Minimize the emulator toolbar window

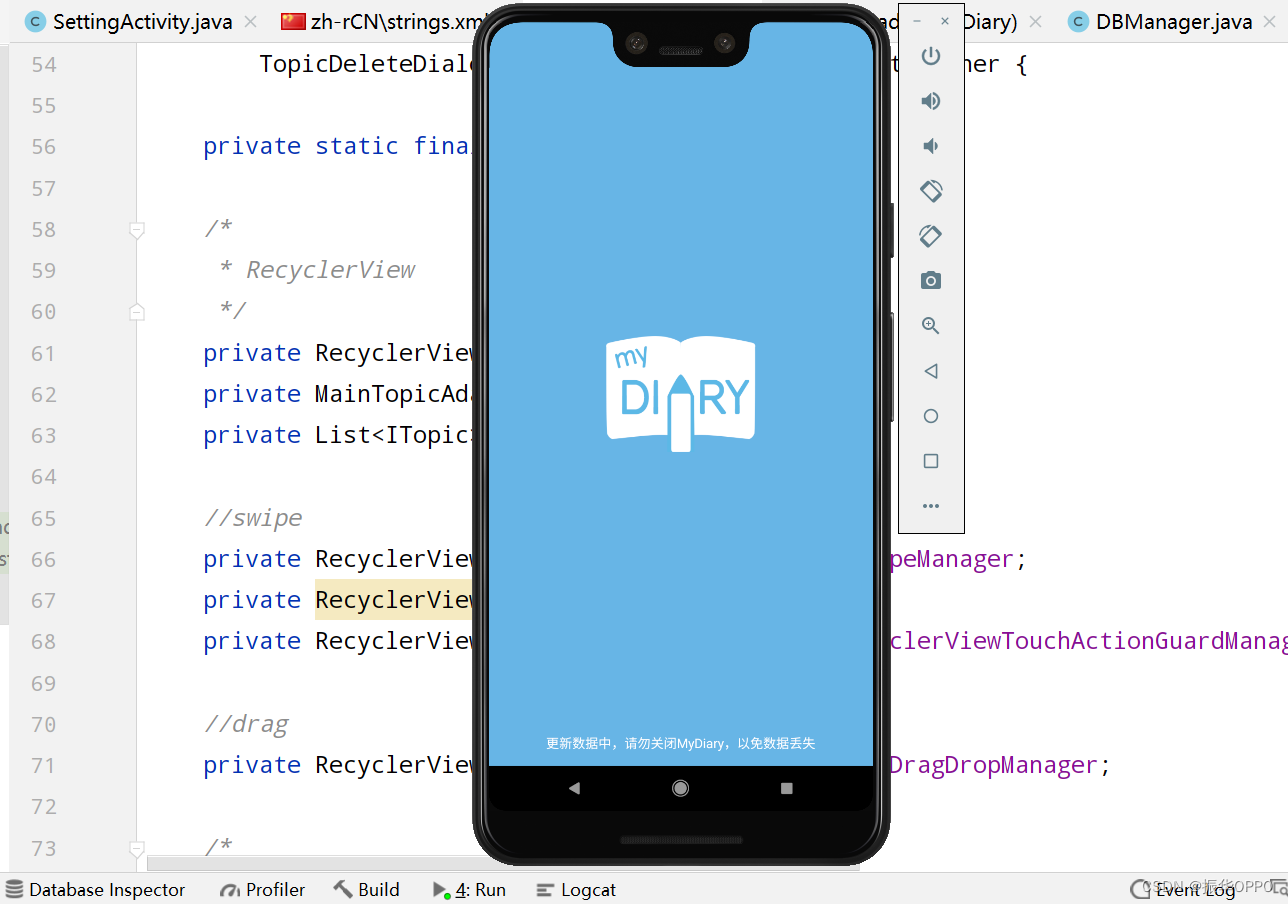click(917, 21)
